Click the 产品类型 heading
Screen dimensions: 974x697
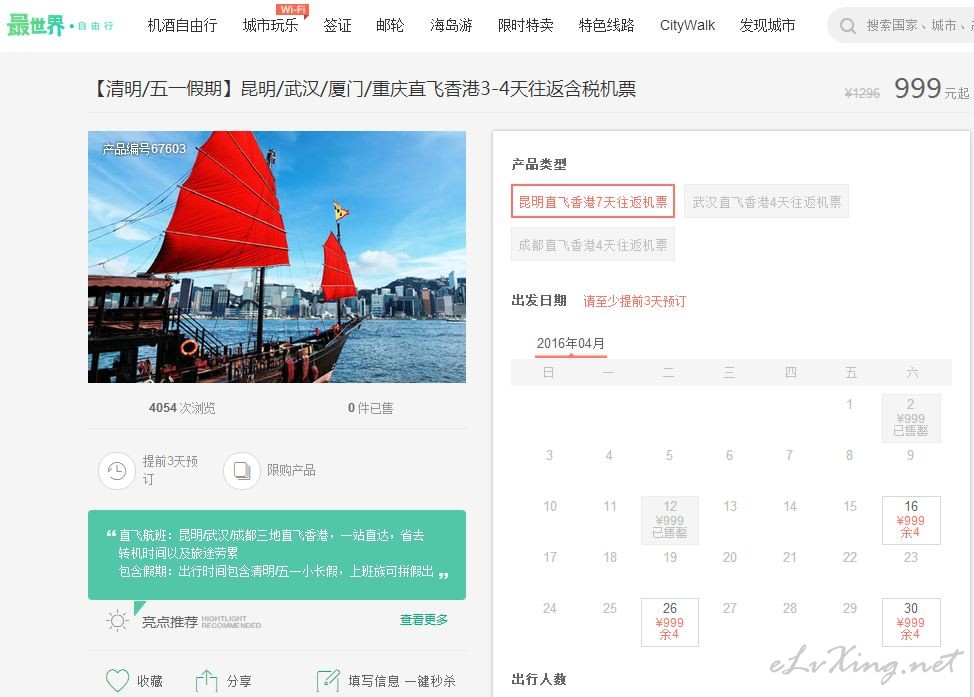539,164
